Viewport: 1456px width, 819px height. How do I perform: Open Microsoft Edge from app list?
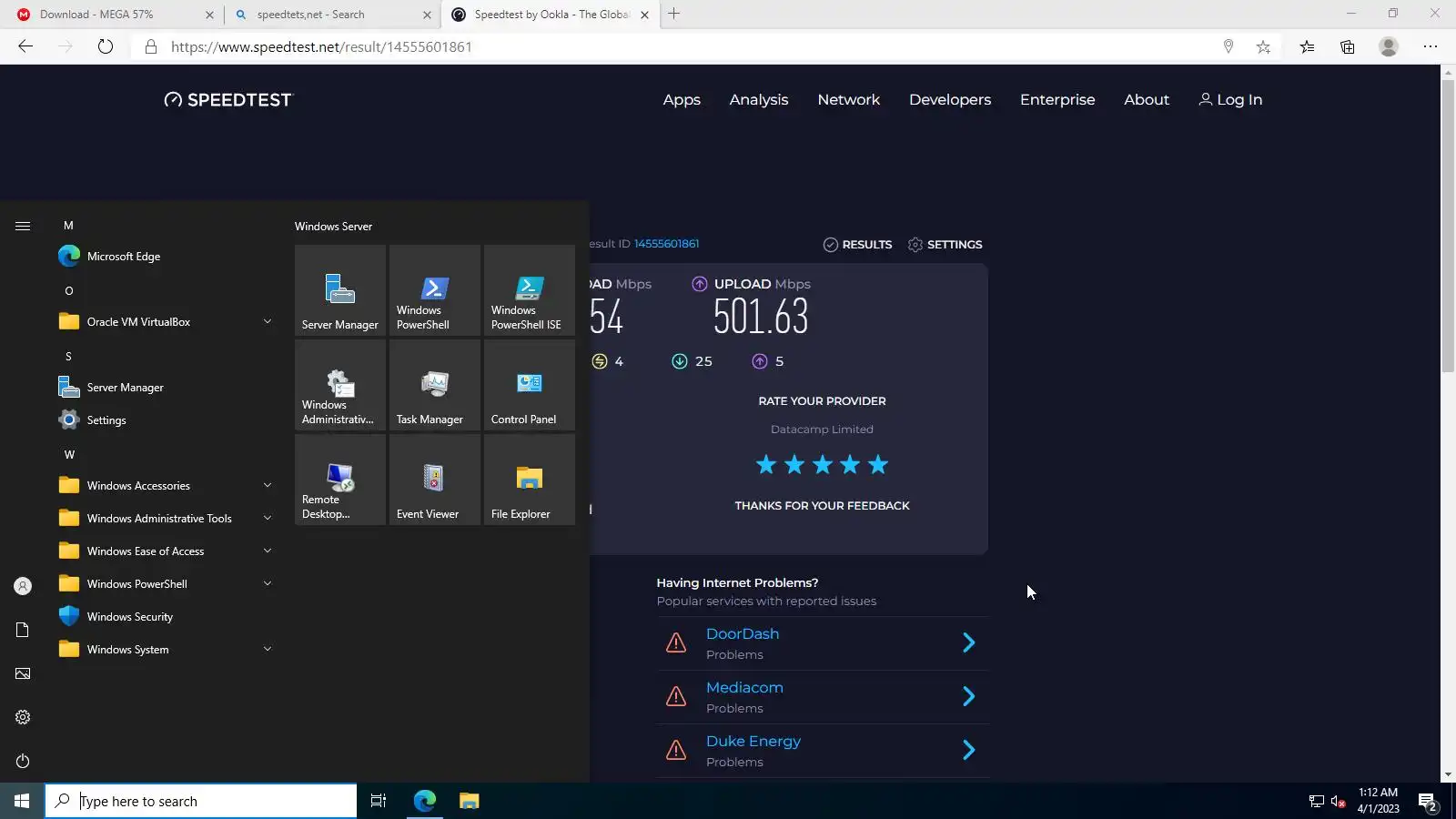point(166,257)
